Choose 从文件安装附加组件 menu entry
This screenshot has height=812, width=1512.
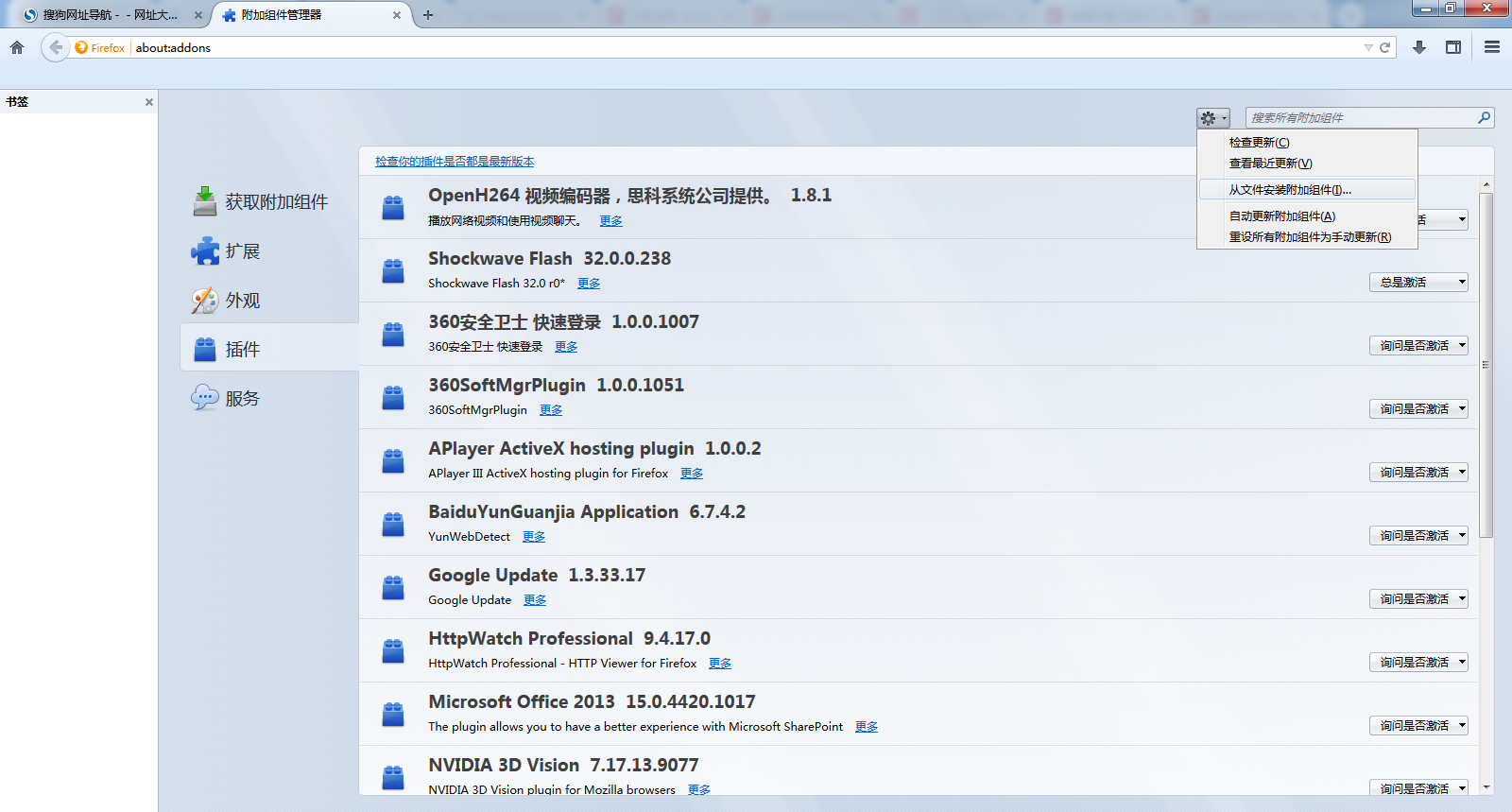coord(1307,189)
